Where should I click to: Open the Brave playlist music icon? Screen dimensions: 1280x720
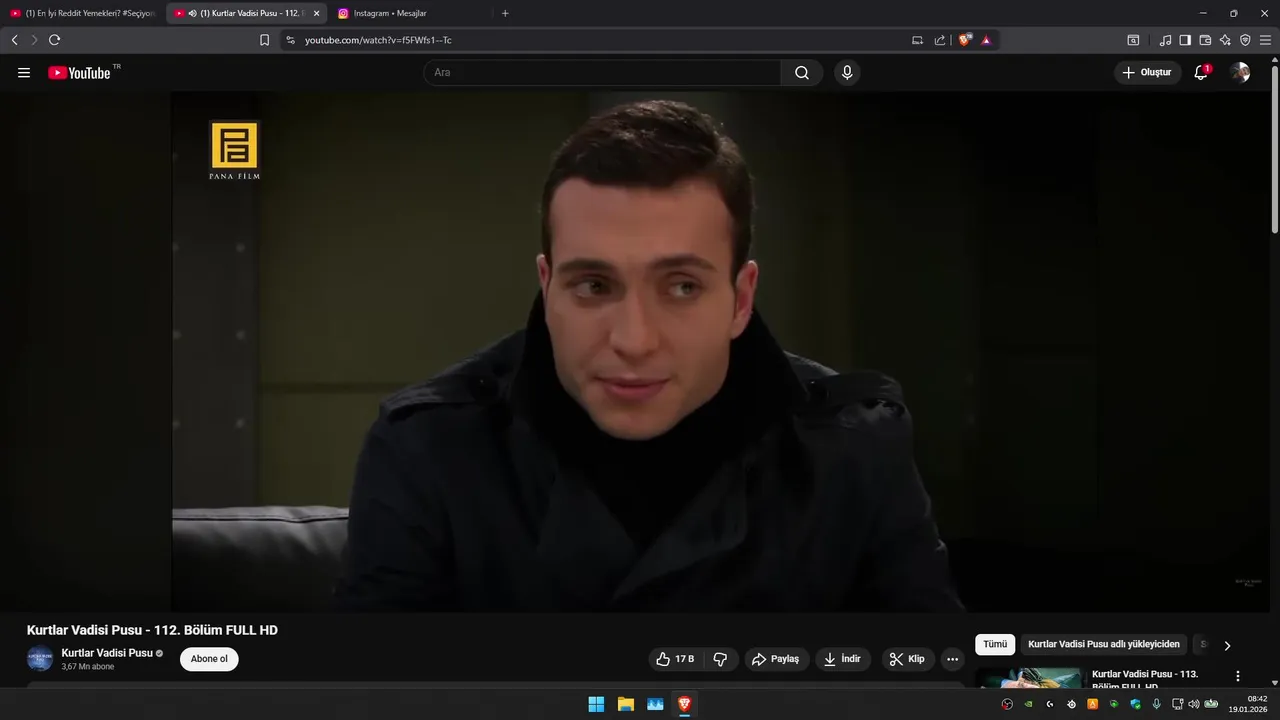pyautogui.click(x=1165, y=40)
